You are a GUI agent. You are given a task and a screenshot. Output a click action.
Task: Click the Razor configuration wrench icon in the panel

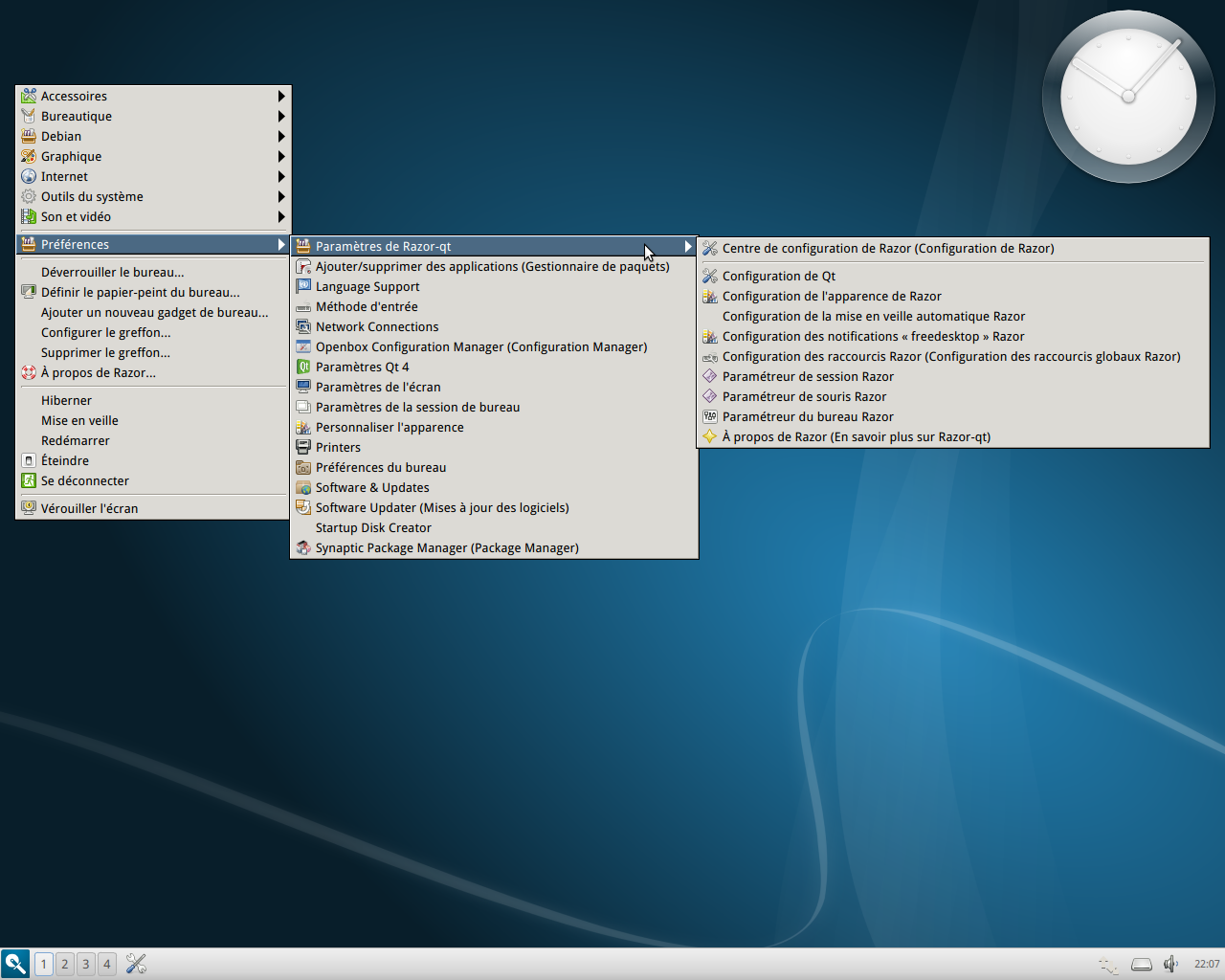[136, 964]
